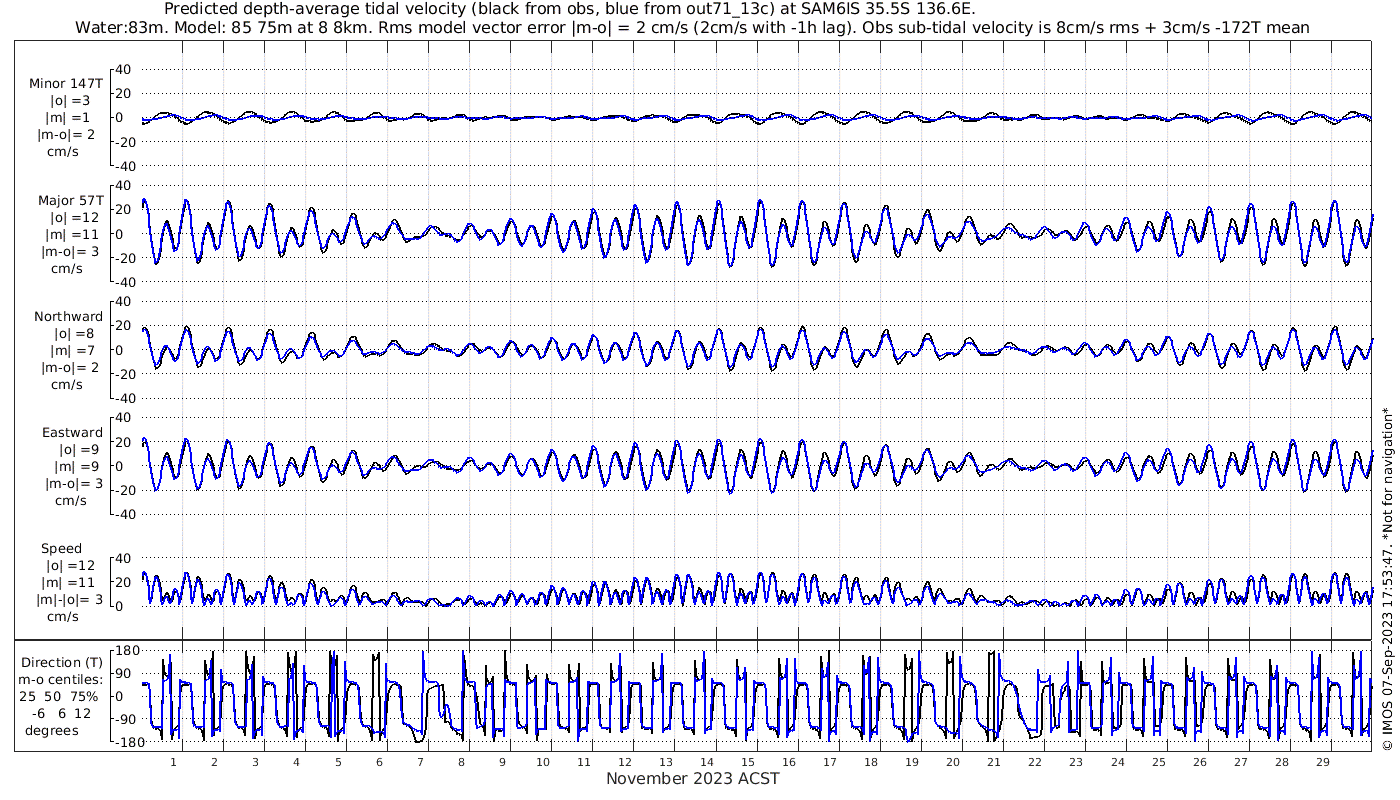Select day 15 on the date axis
Viewport: 1400px width, 800px height.
(749, 761)
